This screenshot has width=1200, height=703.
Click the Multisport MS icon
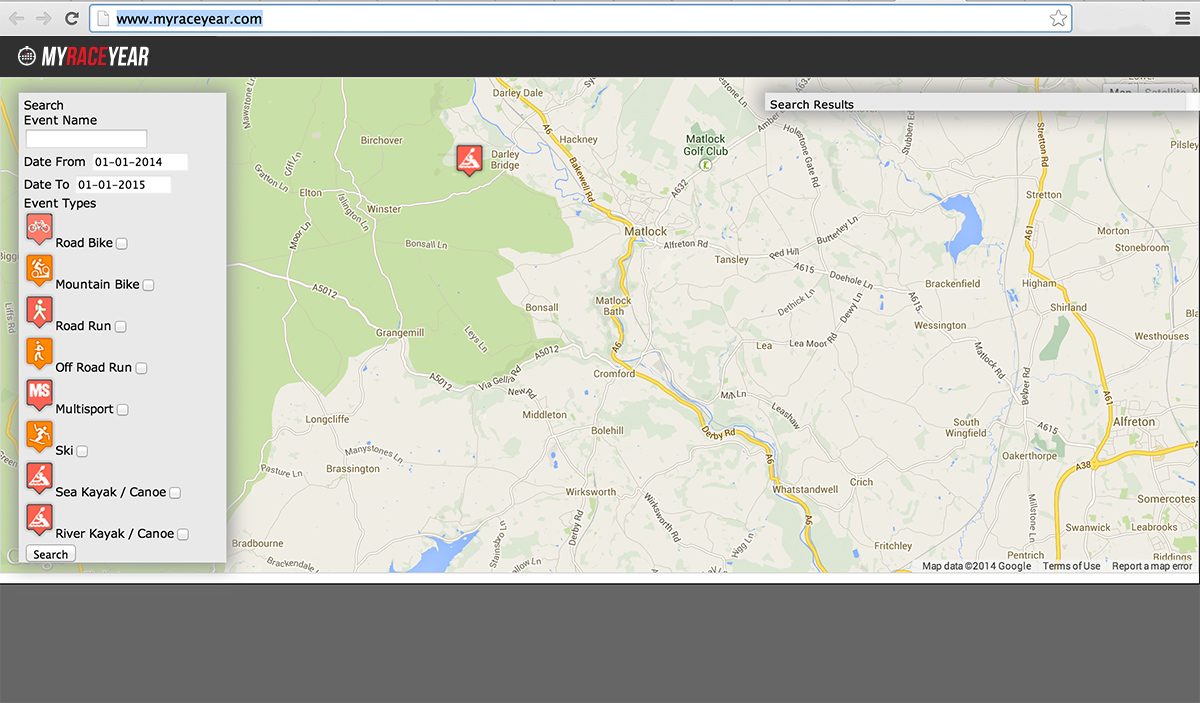[39, 394]
